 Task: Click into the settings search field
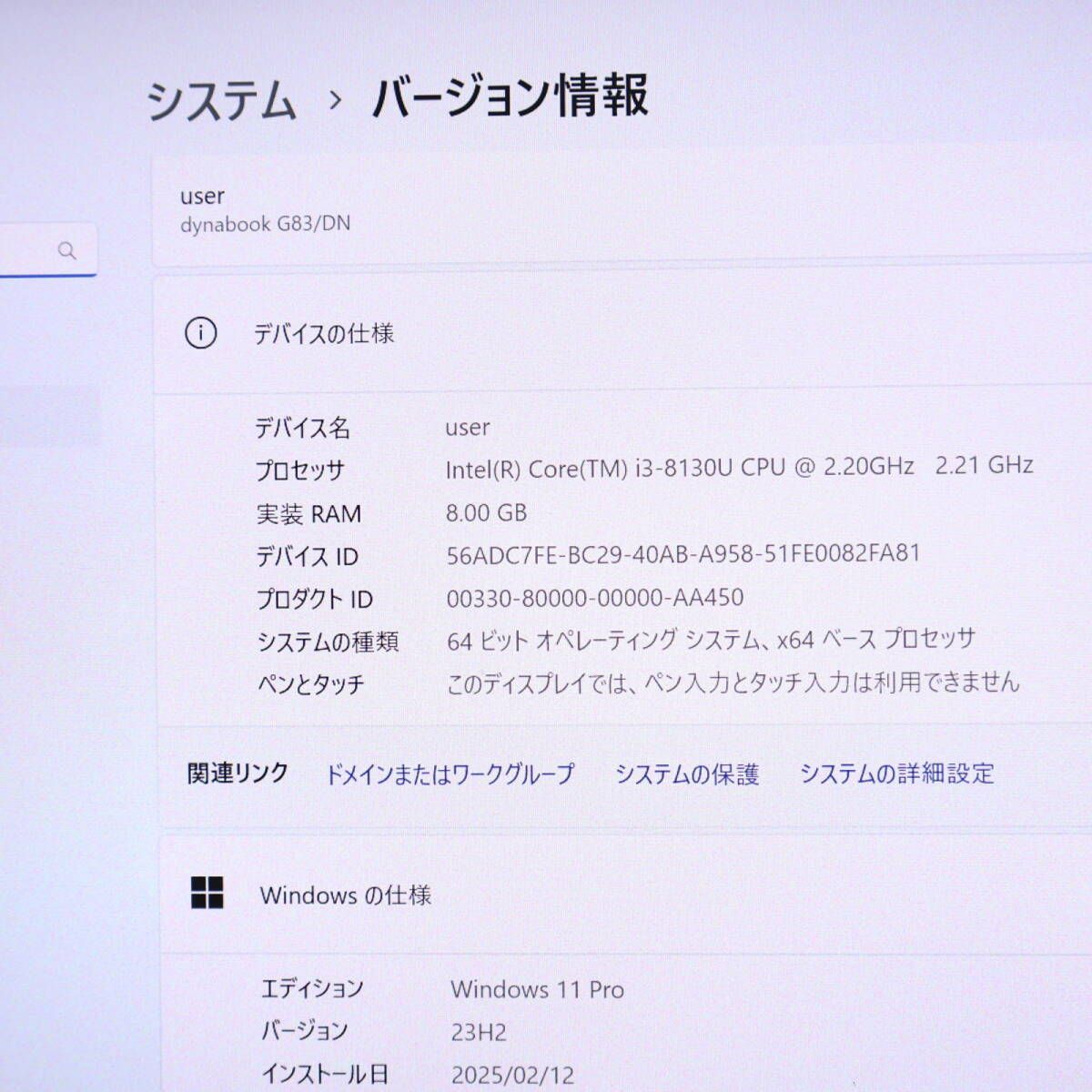click(48, 249)
